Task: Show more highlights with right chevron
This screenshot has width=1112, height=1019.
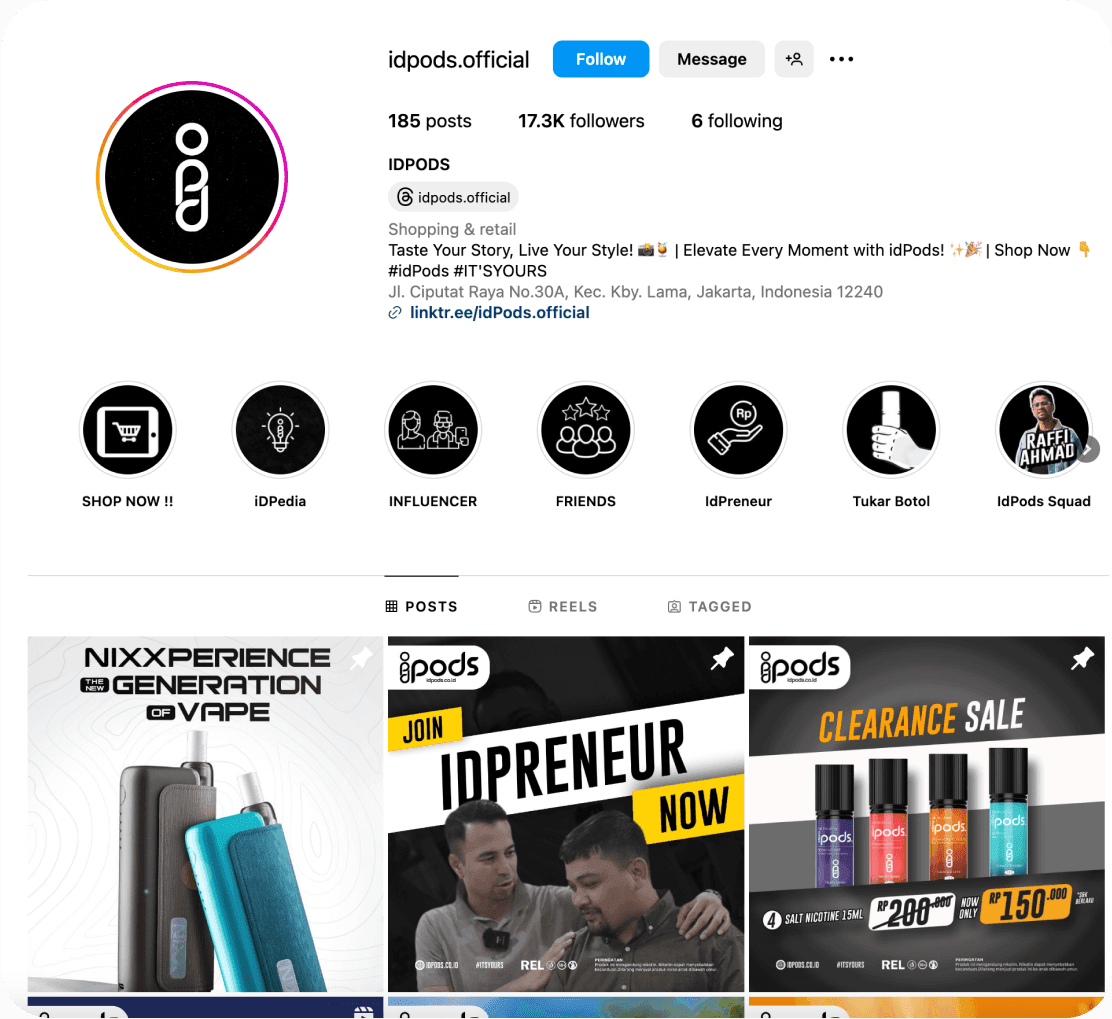Action: 1088,450
